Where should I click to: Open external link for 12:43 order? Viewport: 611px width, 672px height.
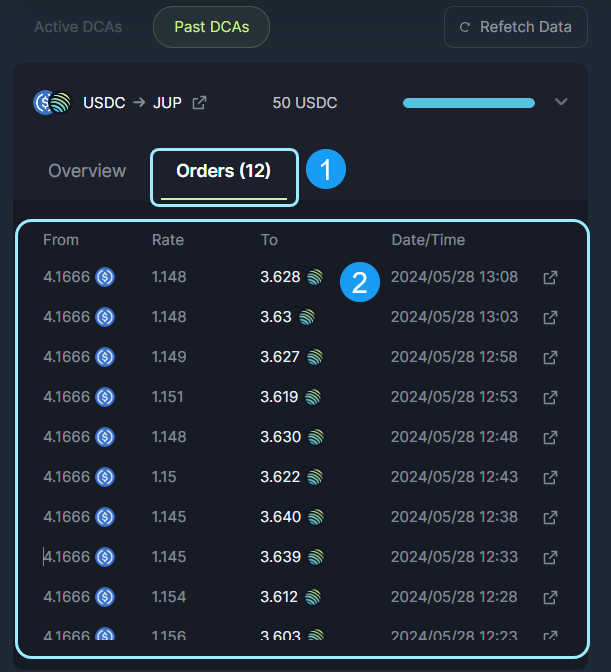coord(549,477)
